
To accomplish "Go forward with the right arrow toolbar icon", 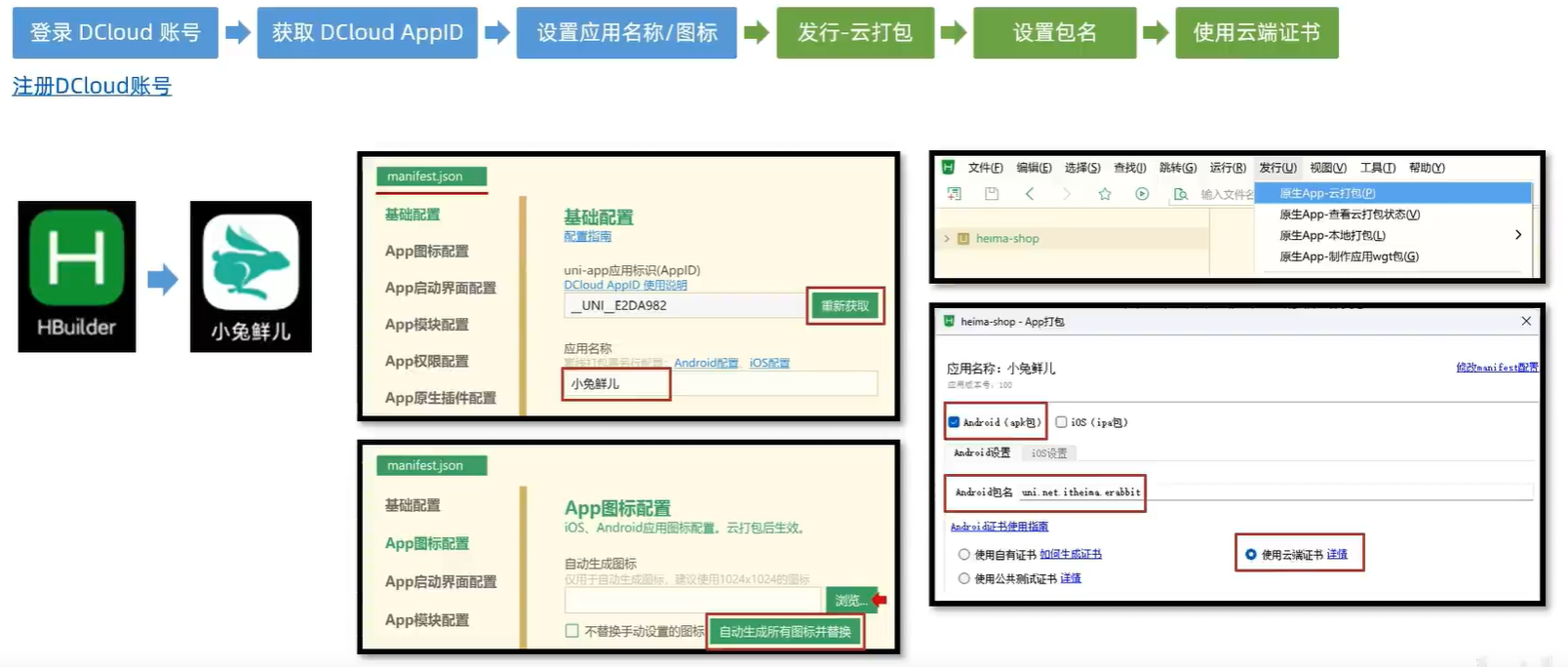I will [1067, 194].
